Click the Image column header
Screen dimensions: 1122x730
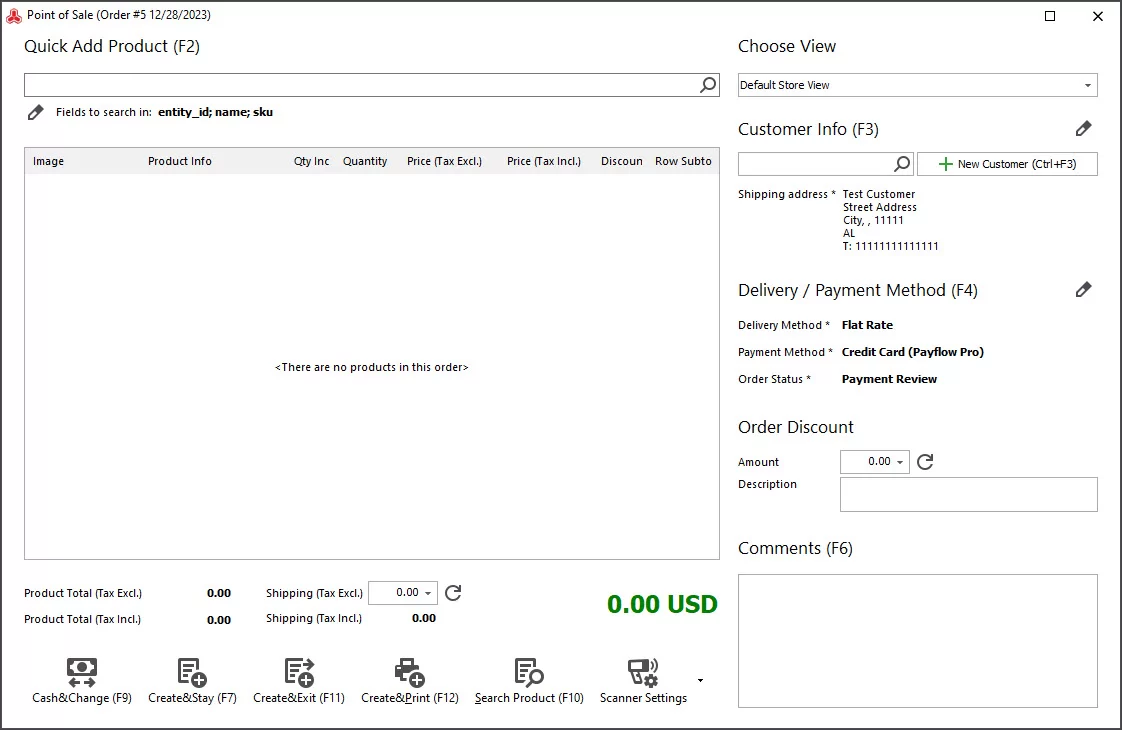click(x=48, y=161)
